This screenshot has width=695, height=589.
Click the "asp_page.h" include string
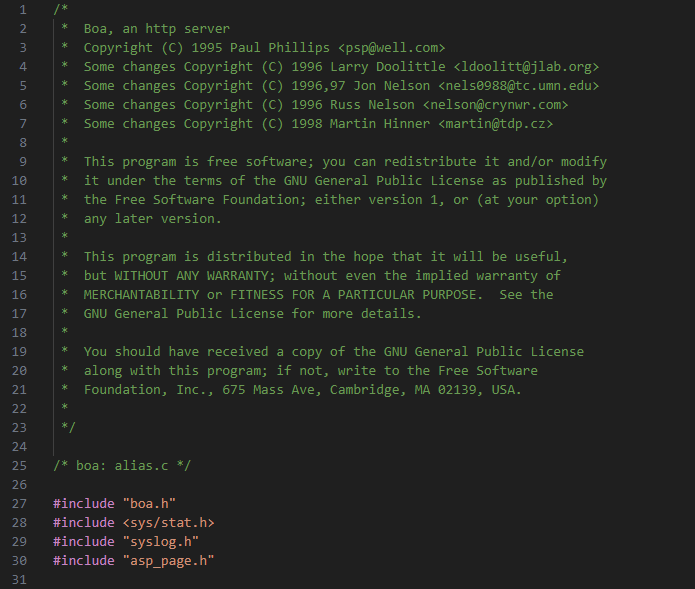point(168,561)
